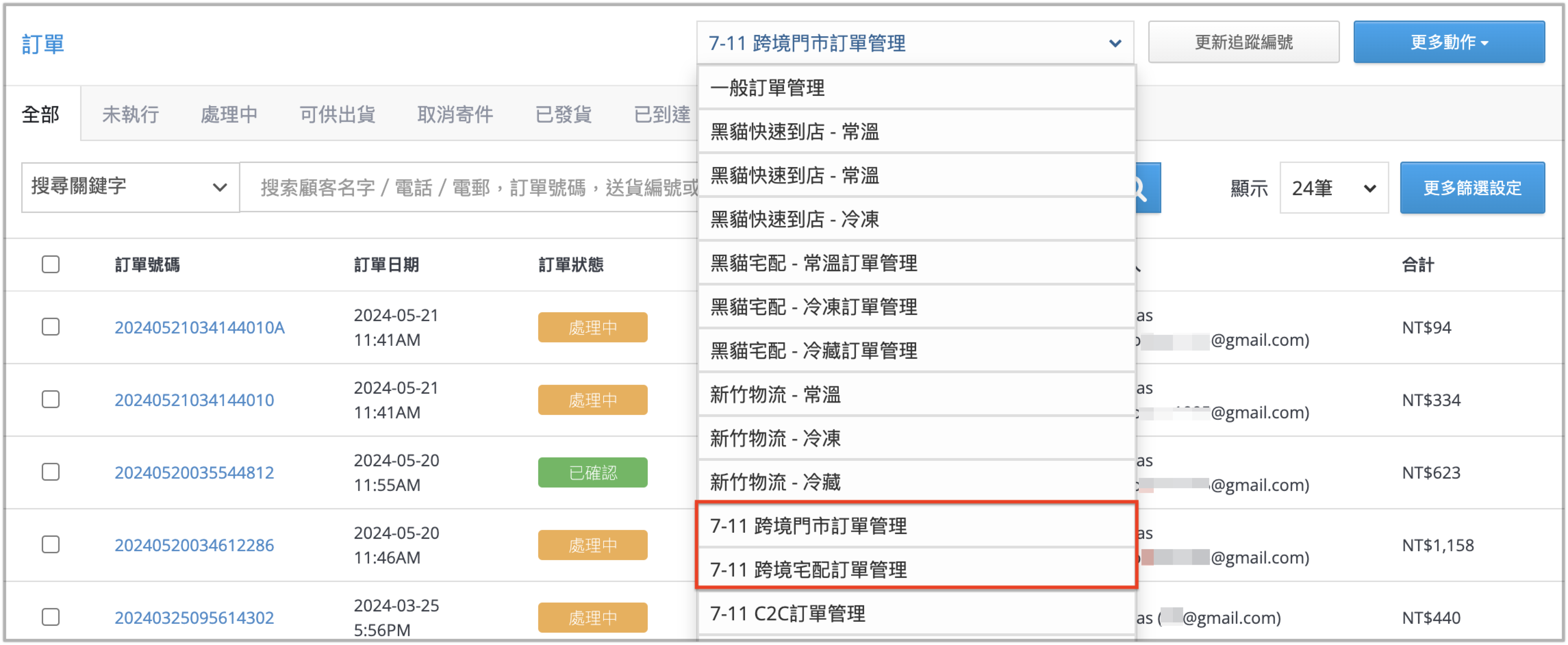Open order link 20240325095614302

click(x=194, y=617)
